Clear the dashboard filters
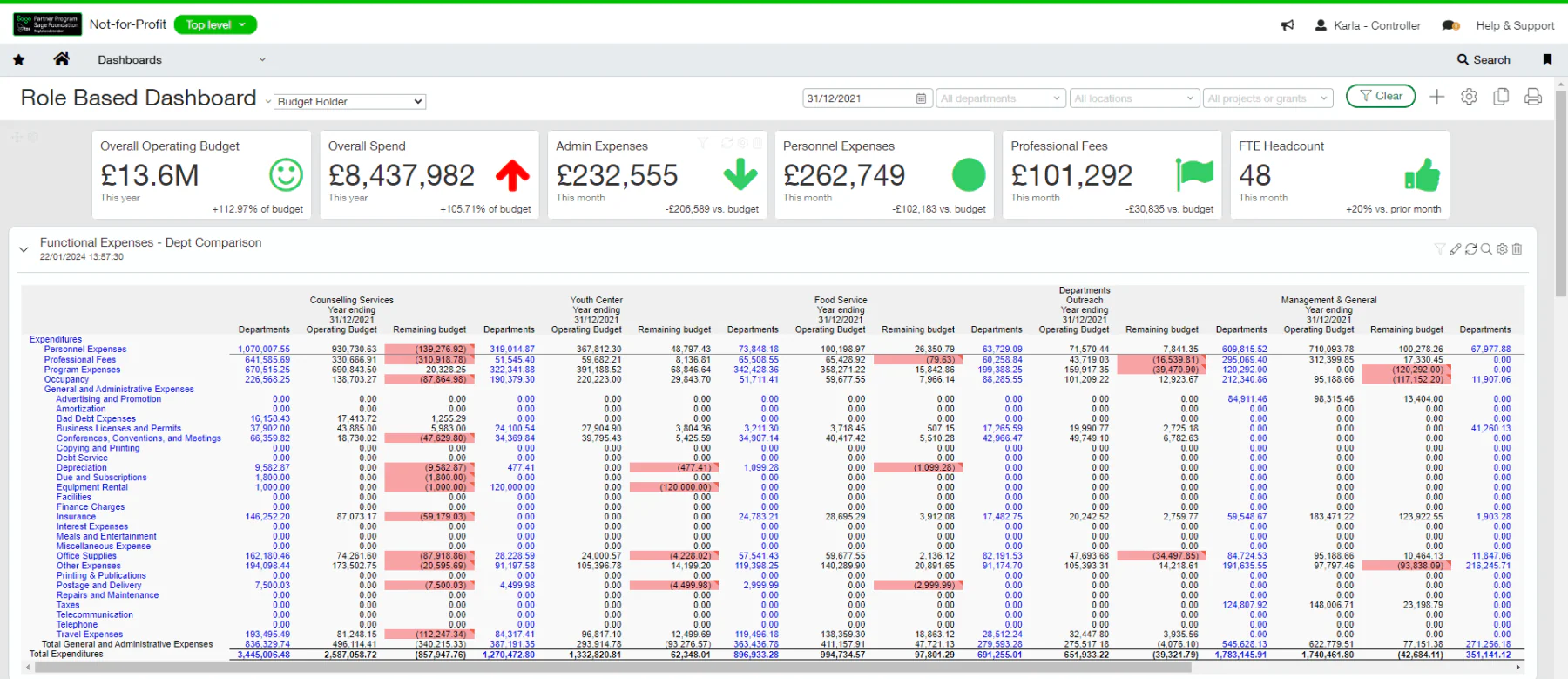The image size is (1568, 679). point(1381,96)
